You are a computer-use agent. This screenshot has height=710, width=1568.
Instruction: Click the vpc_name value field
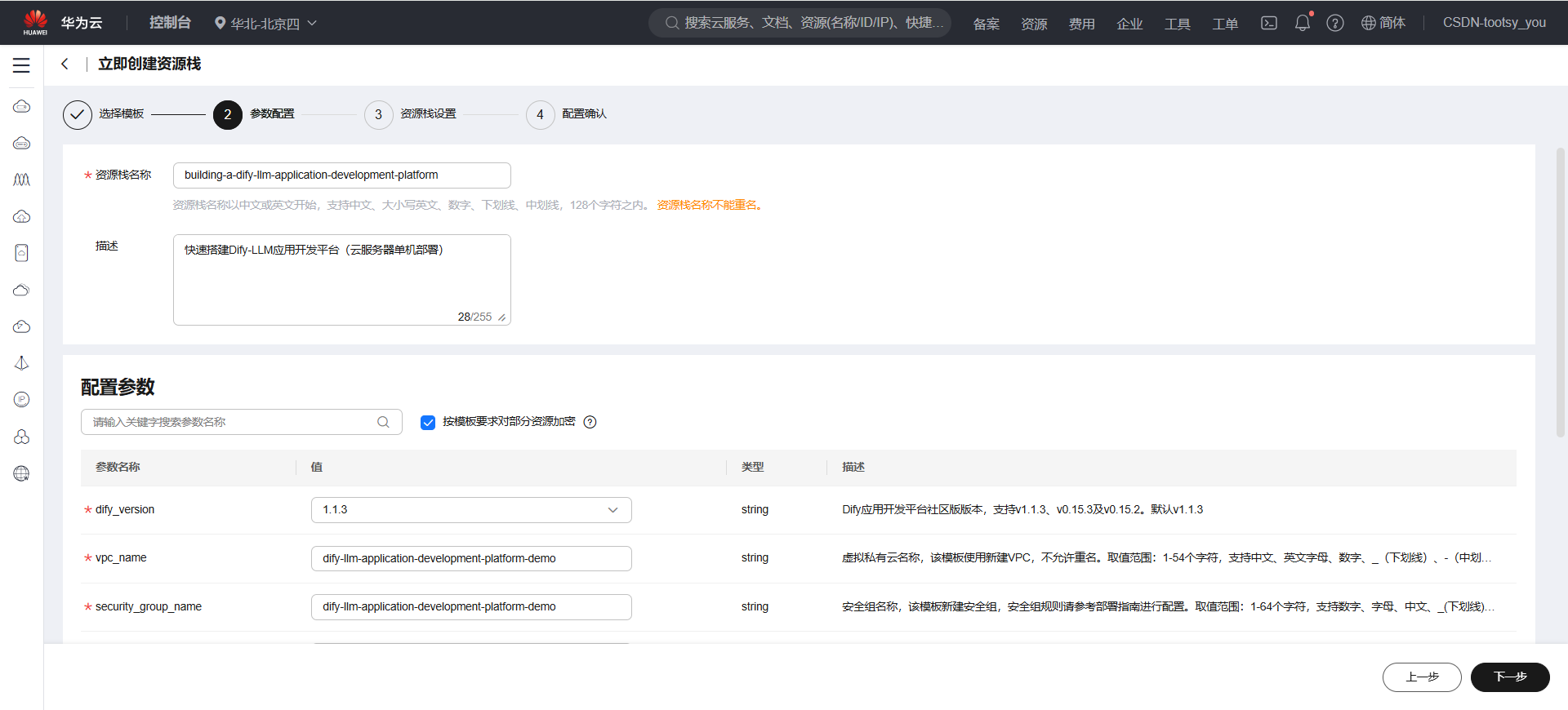(471, 559)
